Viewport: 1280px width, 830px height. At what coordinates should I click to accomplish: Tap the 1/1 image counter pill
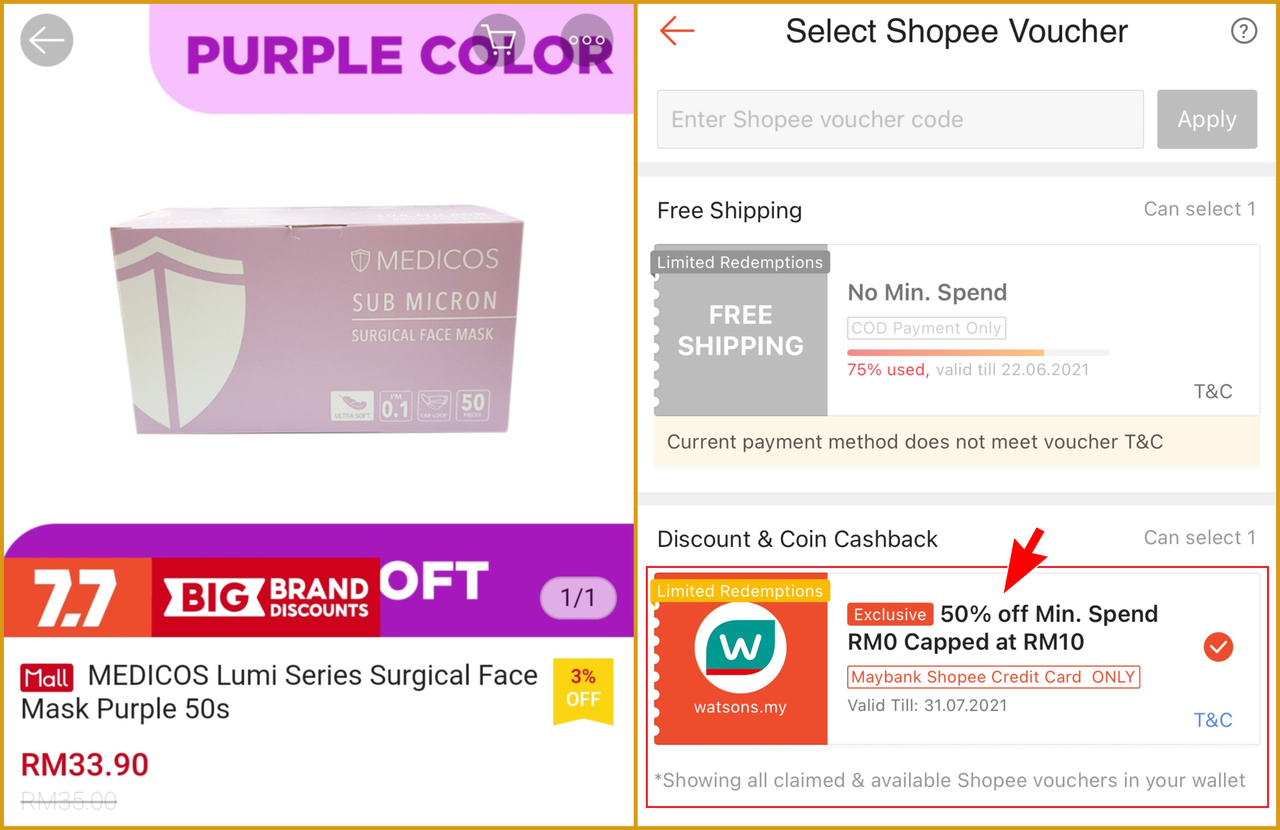tap(578, 598)
